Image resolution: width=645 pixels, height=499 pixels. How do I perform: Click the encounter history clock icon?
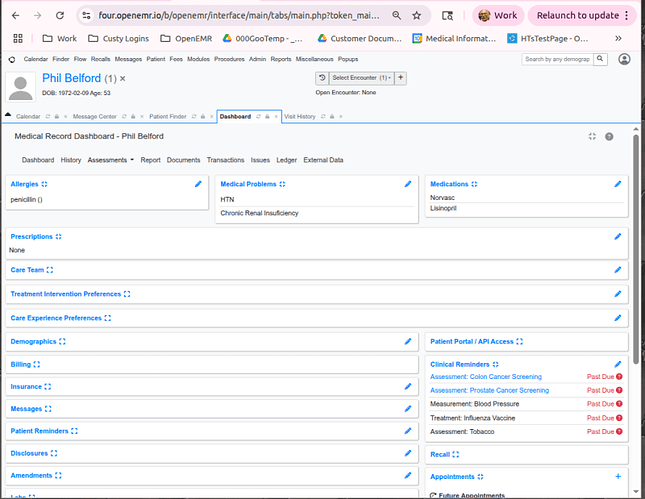322,78
